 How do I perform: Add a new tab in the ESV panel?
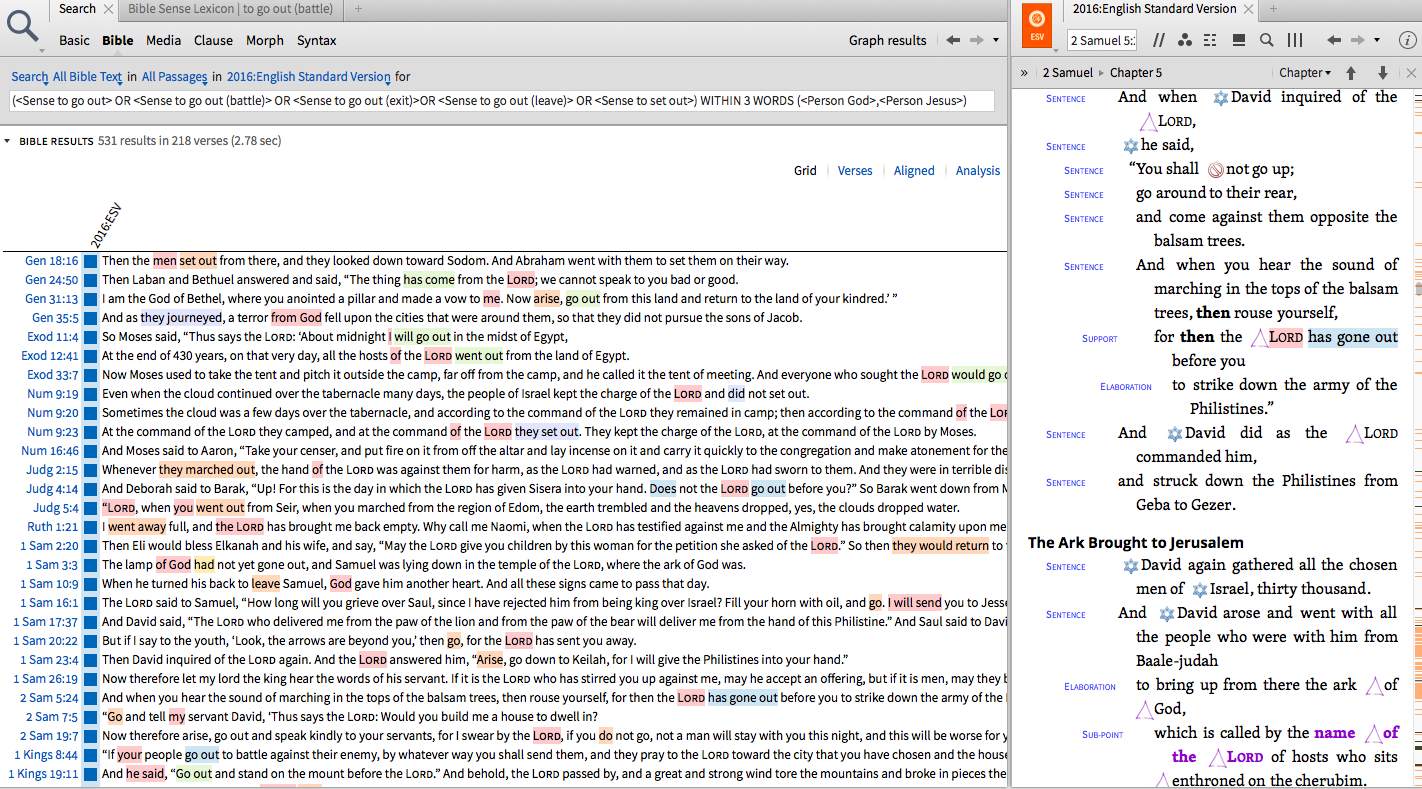tap(1273, 9)
